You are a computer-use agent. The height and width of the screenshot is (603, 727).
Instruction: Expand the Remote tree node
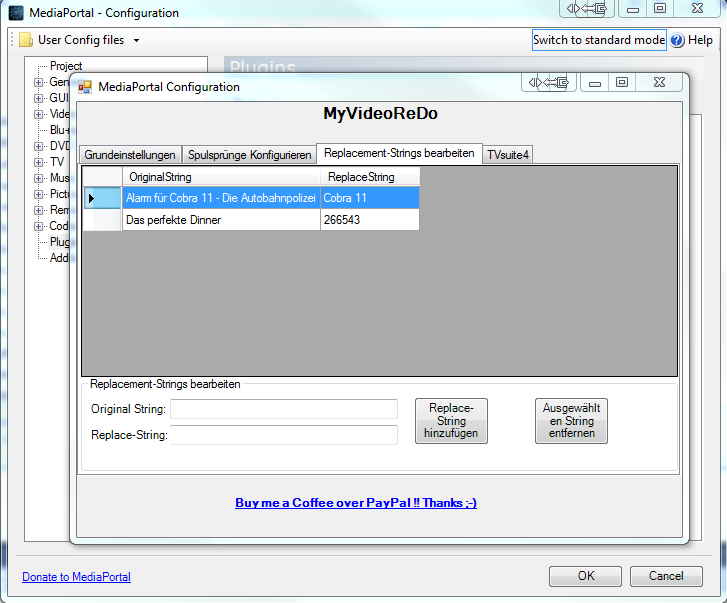(38, 210)
